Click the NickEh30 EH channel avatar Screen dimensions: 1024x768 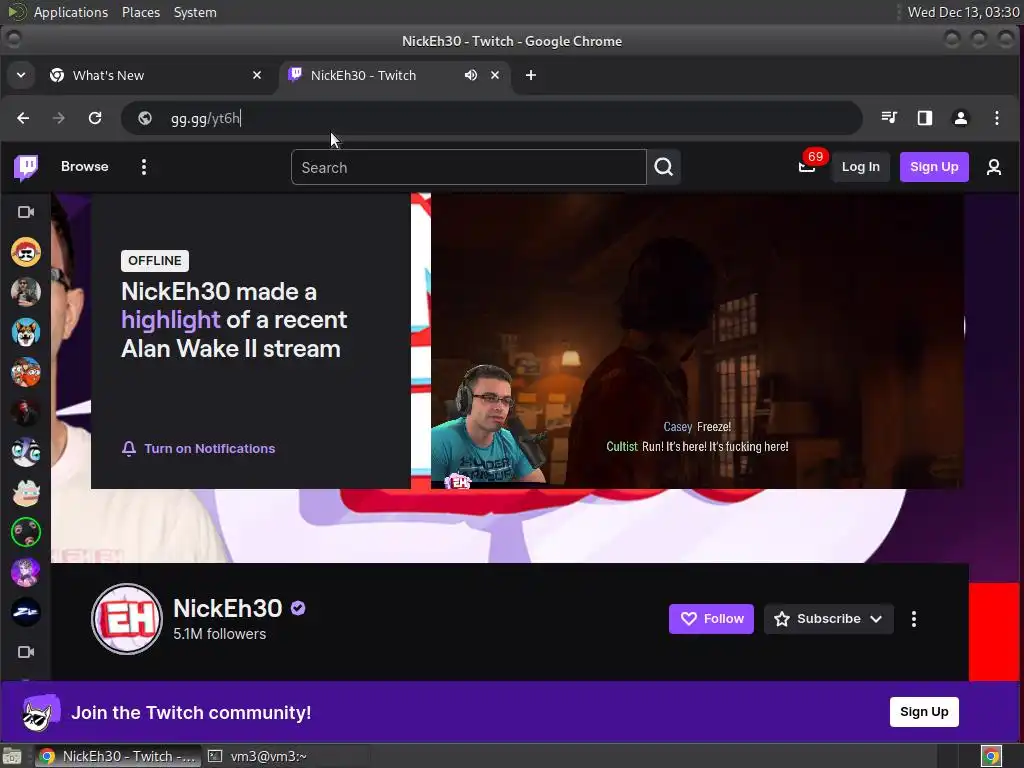[x=127, y=618]
